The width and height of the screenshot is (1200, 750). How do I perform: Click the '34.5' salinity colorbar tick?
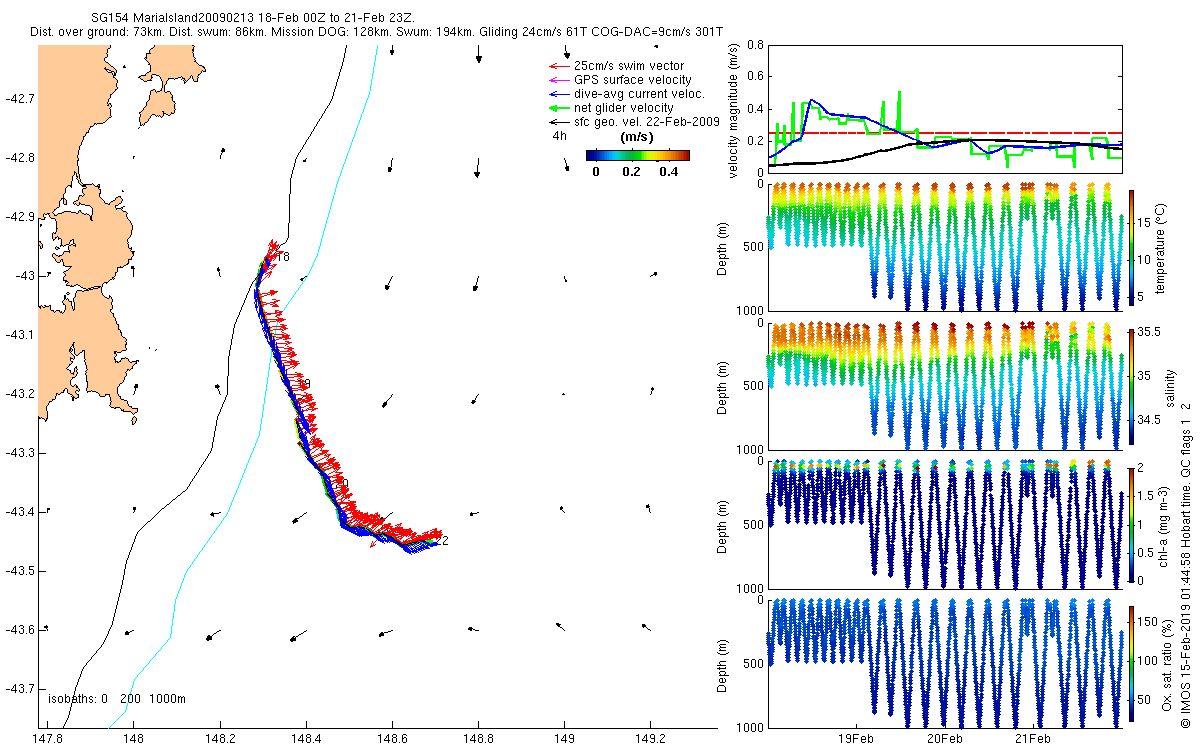tap(1150, 421)
